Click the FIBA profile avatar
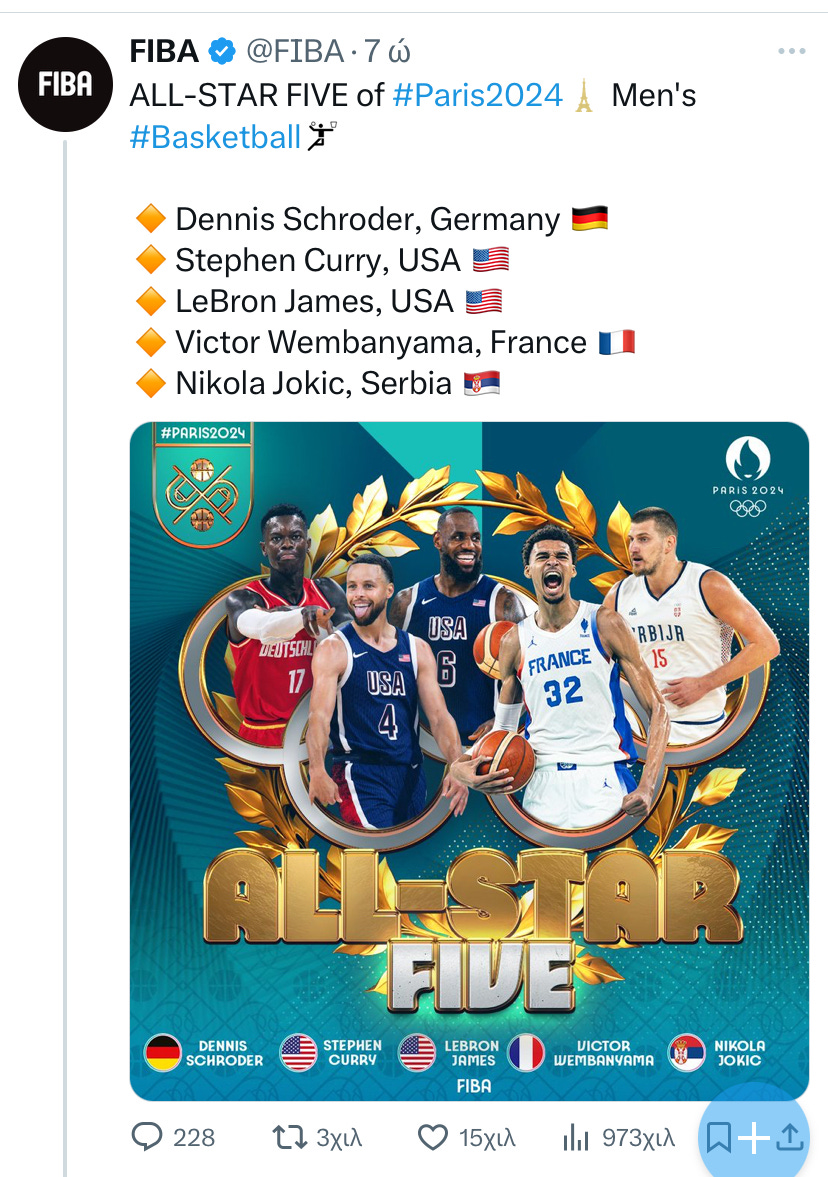Image resolution: width=828 pixels, height=1177 pixels. coord(65,84)
